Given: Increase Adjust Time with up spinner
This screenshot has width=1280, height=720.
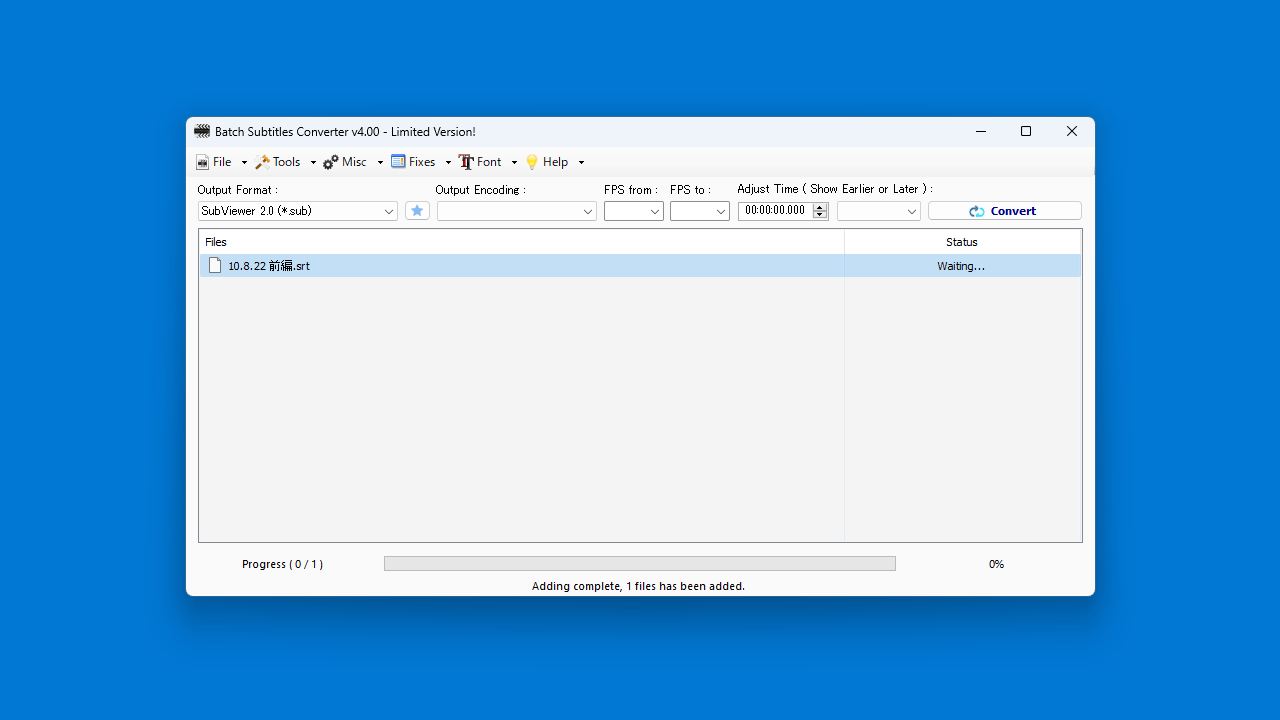Looking at the screenshot, I should click(821, 207).
